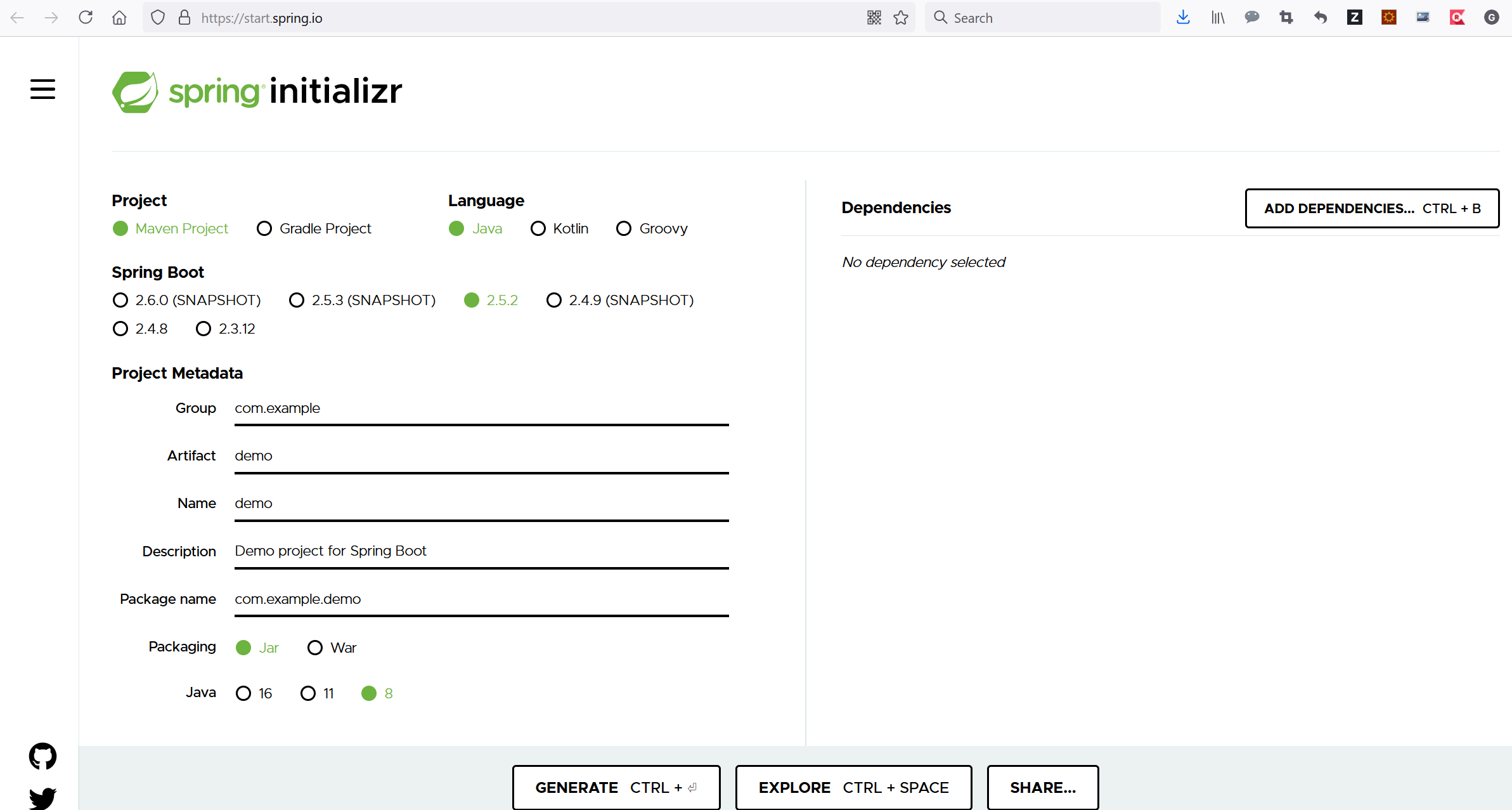Open the browser home page

[x=119, y=18]
